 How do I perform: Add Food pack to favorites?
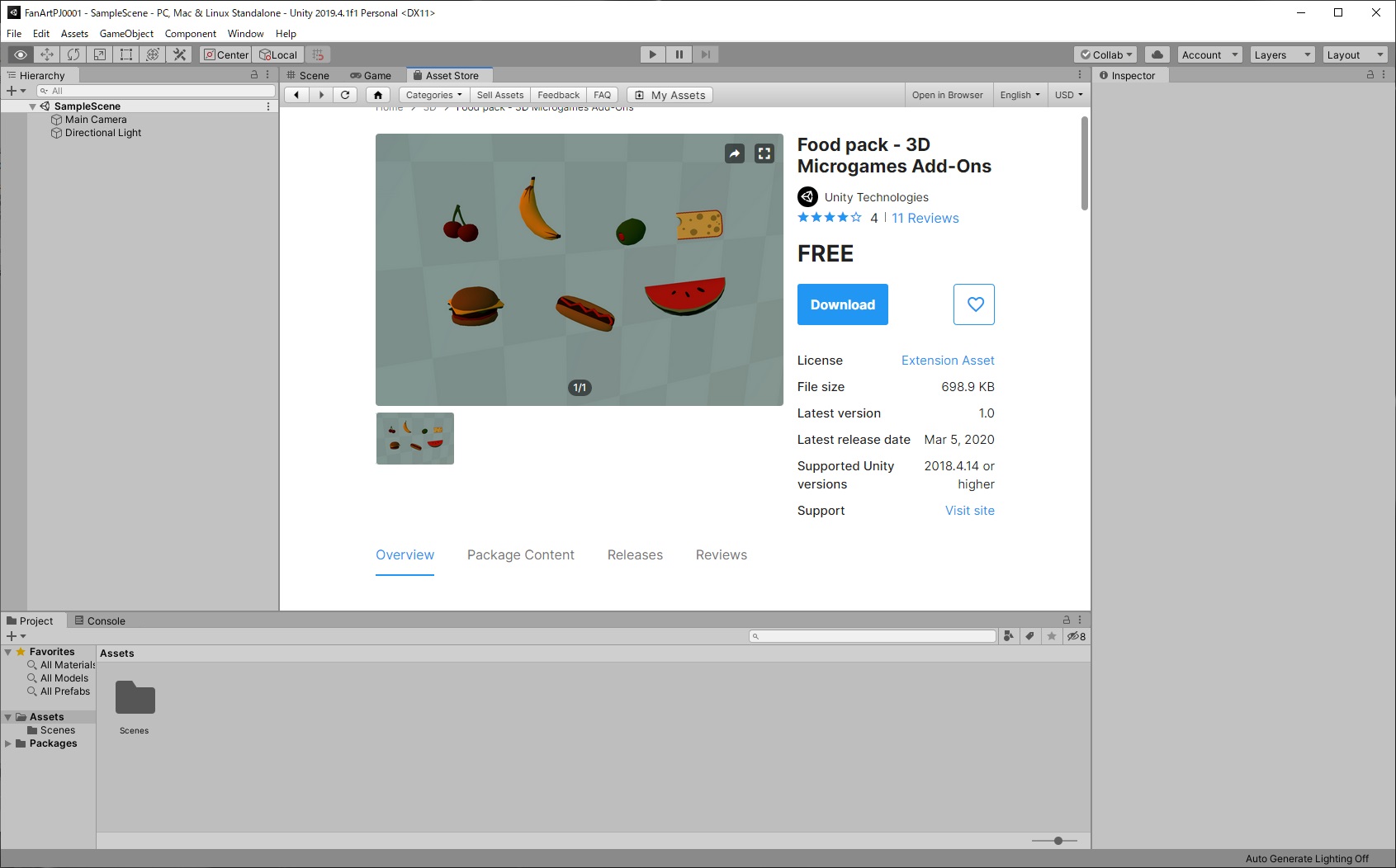tap(974, 304)
